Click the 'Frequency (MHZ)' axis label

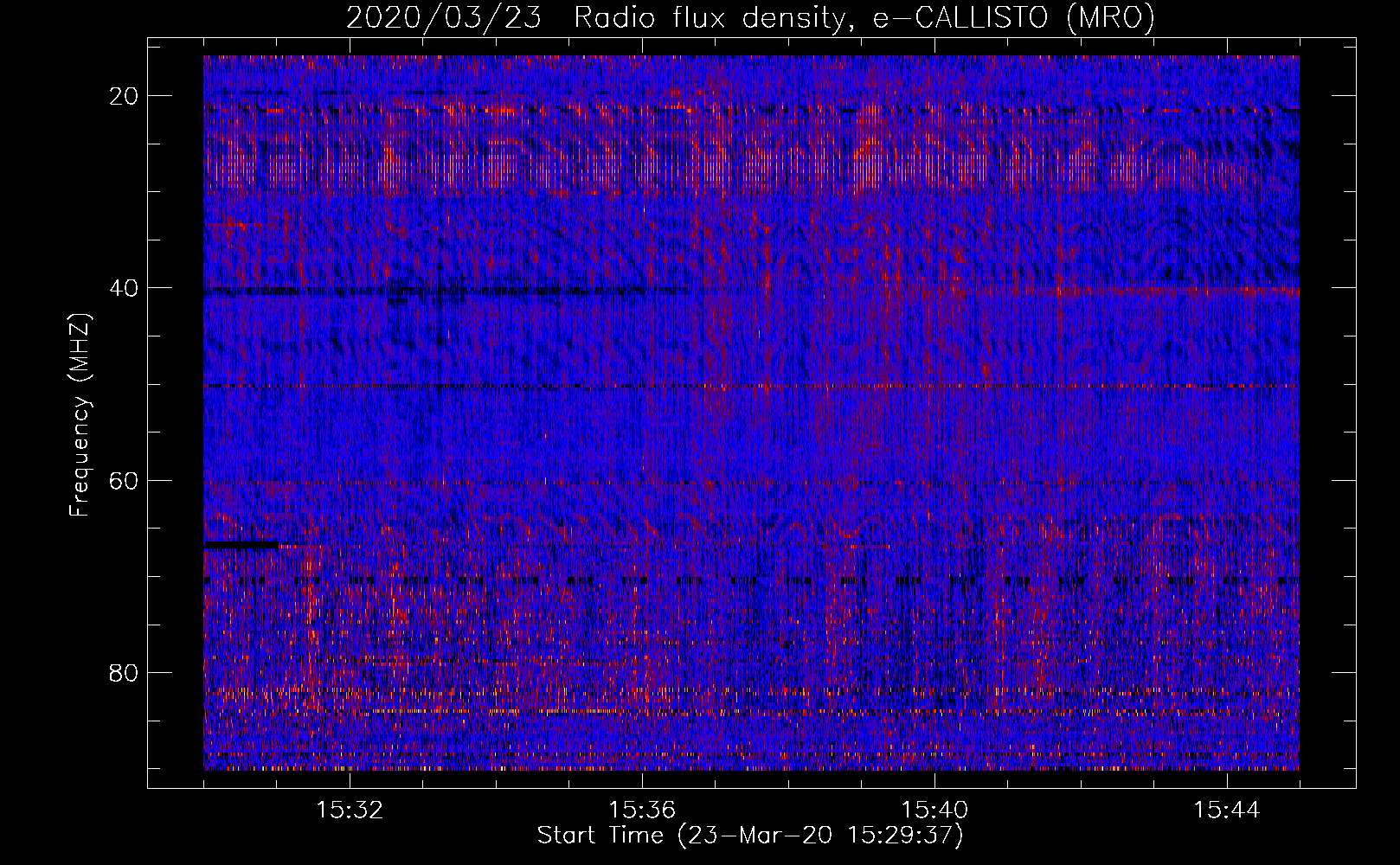(80, 415)
